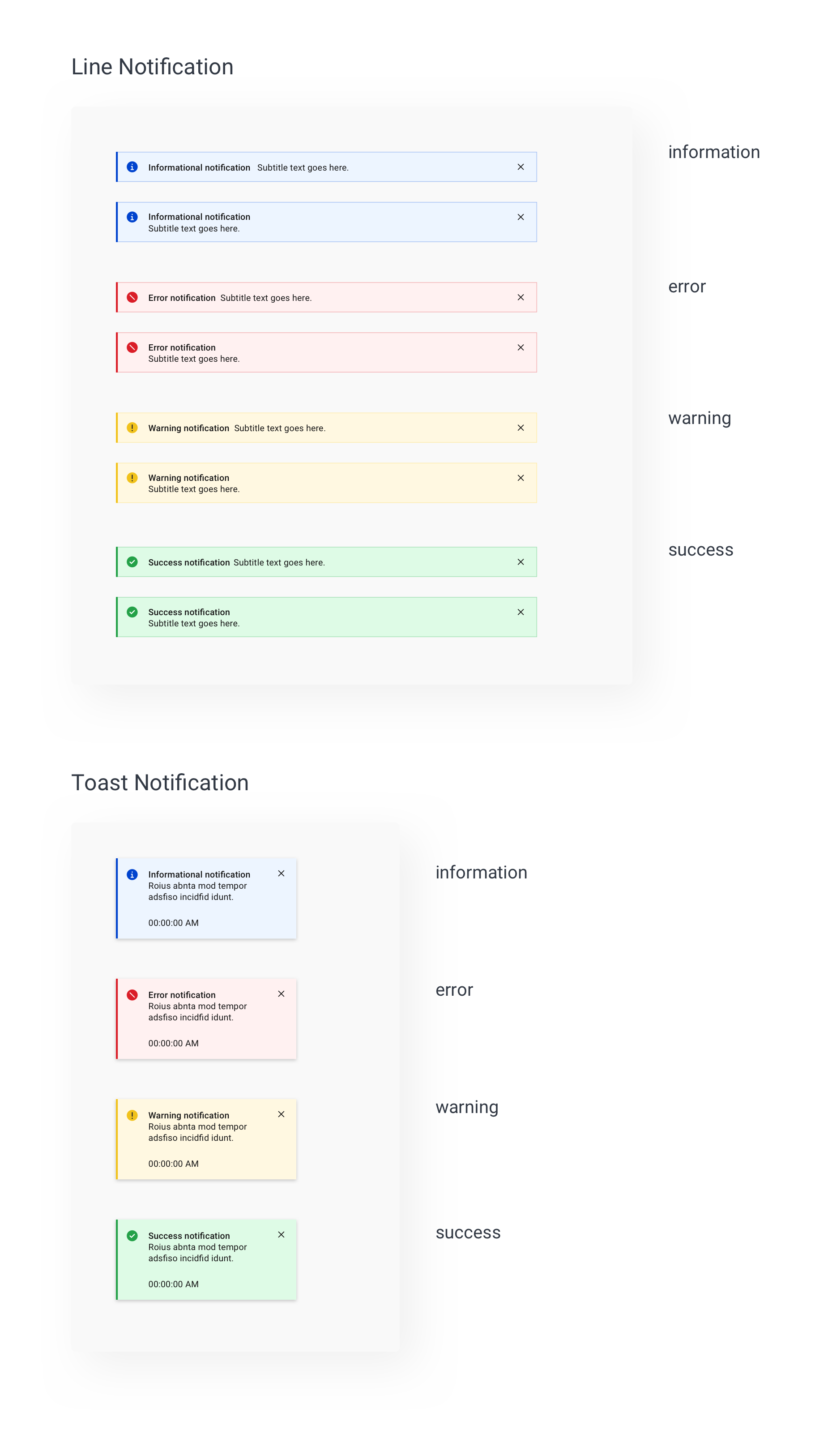The image size is (828, 1456).
Task: Dismiss the error toast notification
Action: coord(281,994)
